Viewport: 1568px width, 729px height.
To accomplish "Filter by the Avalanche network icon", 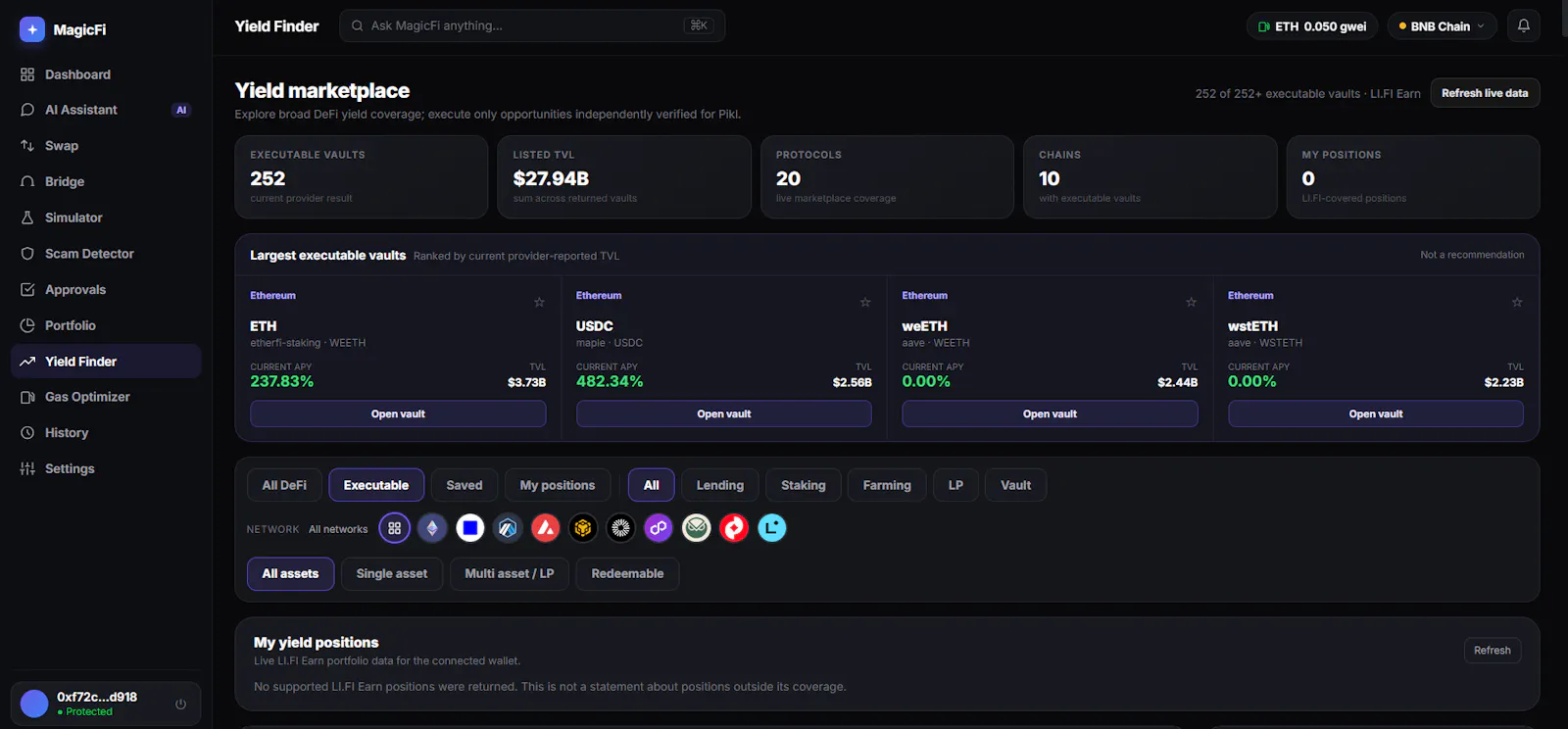I will (x=546, y=528).
